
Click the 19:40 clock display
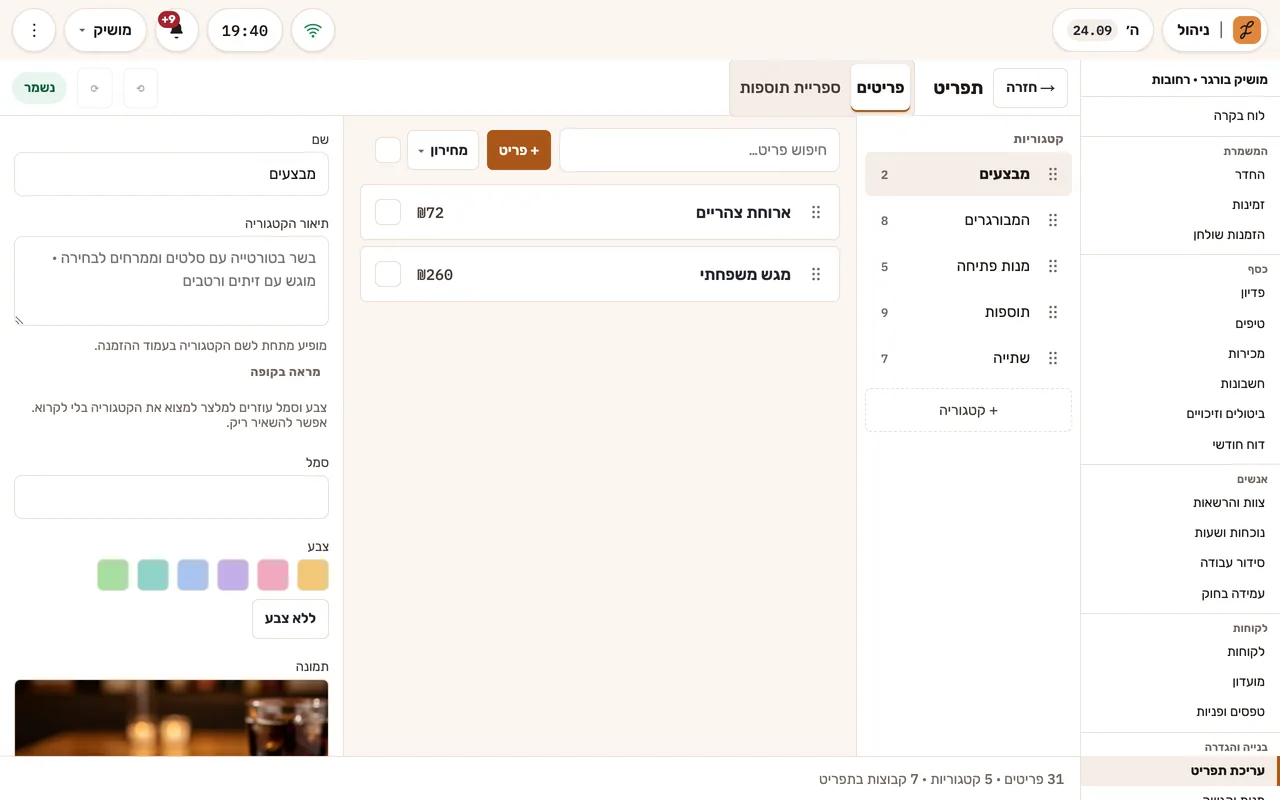(x=245, y=30)
